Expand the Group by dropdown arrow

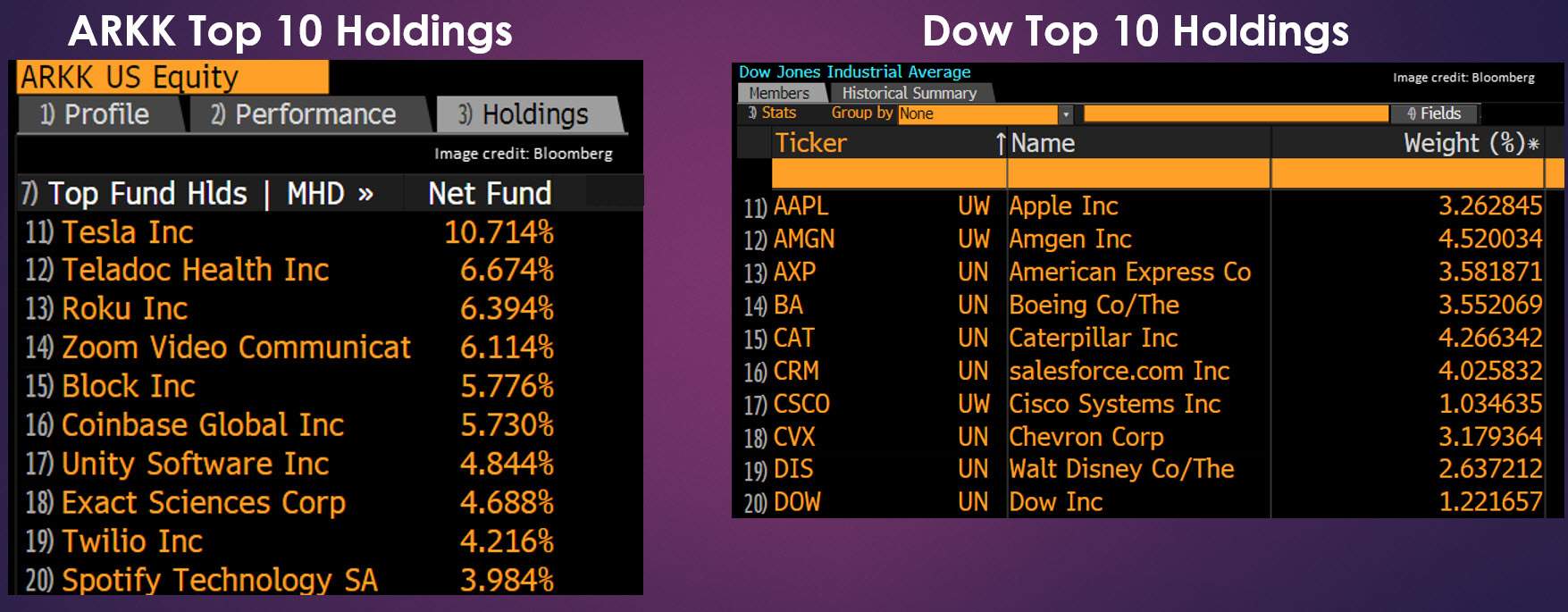pyautogui.click(x=1065, y=114)
